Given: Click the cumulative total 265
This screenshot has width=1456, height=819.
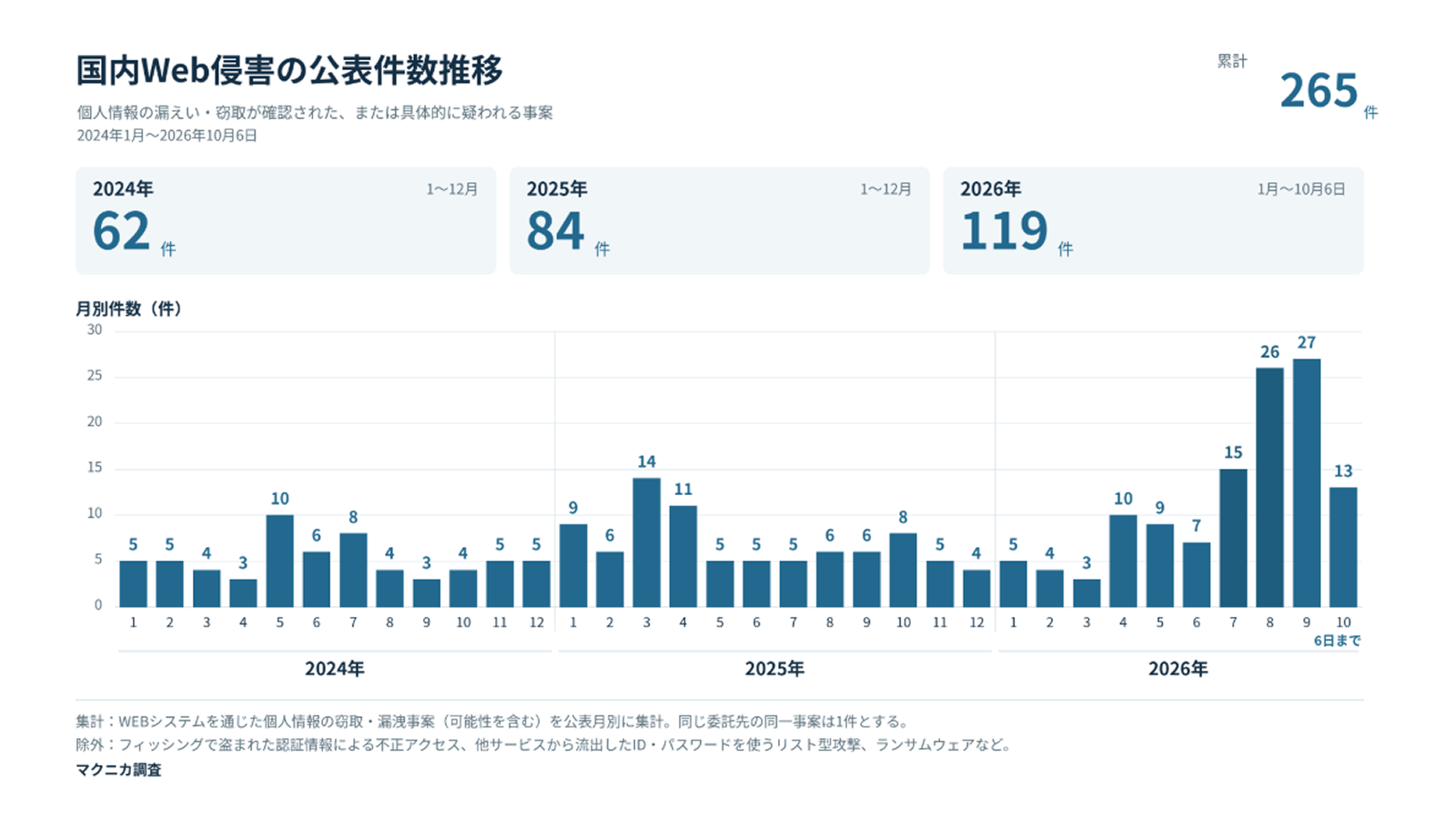Looking at the screenshot, I should [1319, 91].
